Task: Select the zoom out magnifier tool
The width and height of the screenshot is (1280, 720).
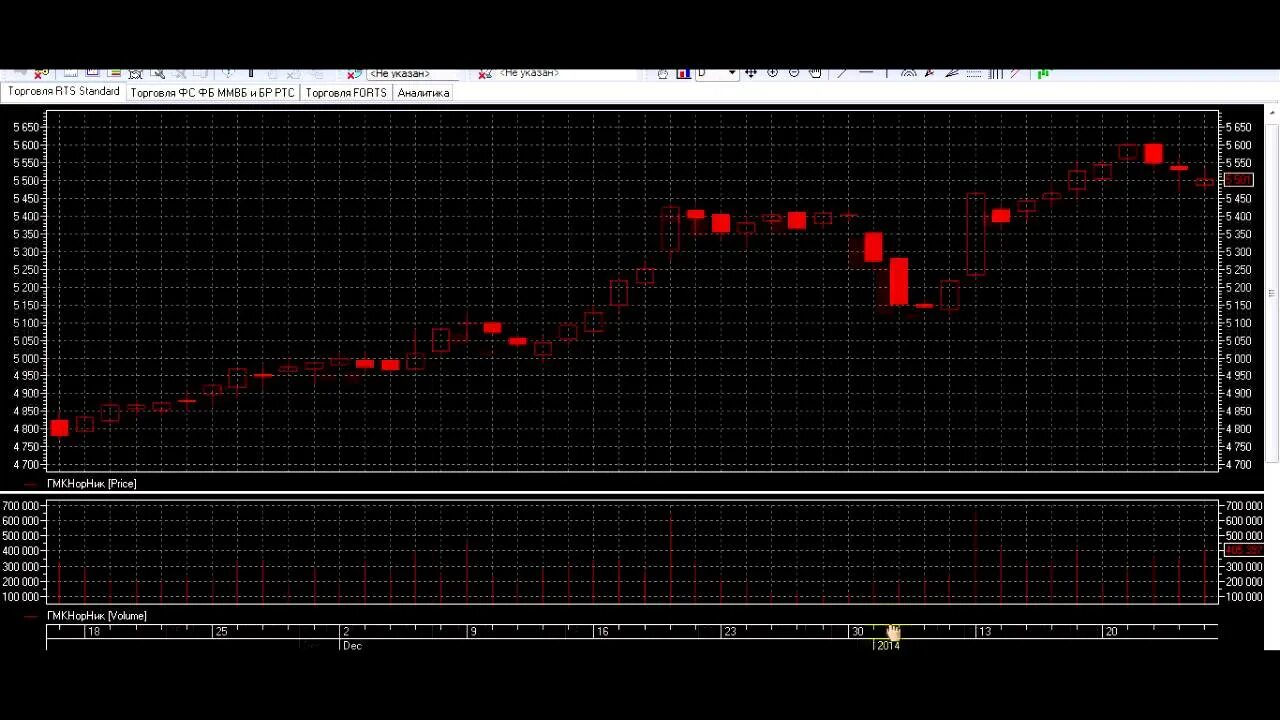Action: pos(794,73)
